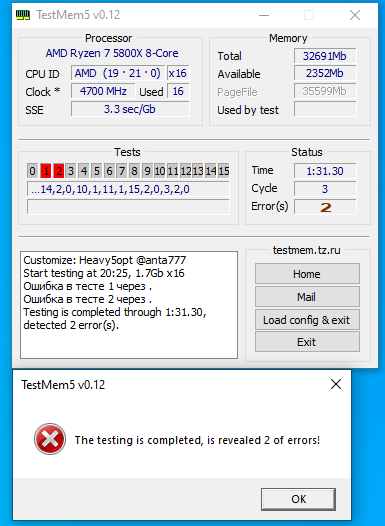This screenshot has height=526, width=385.
Task: Click the Clock * label
Action: point(43,92)
